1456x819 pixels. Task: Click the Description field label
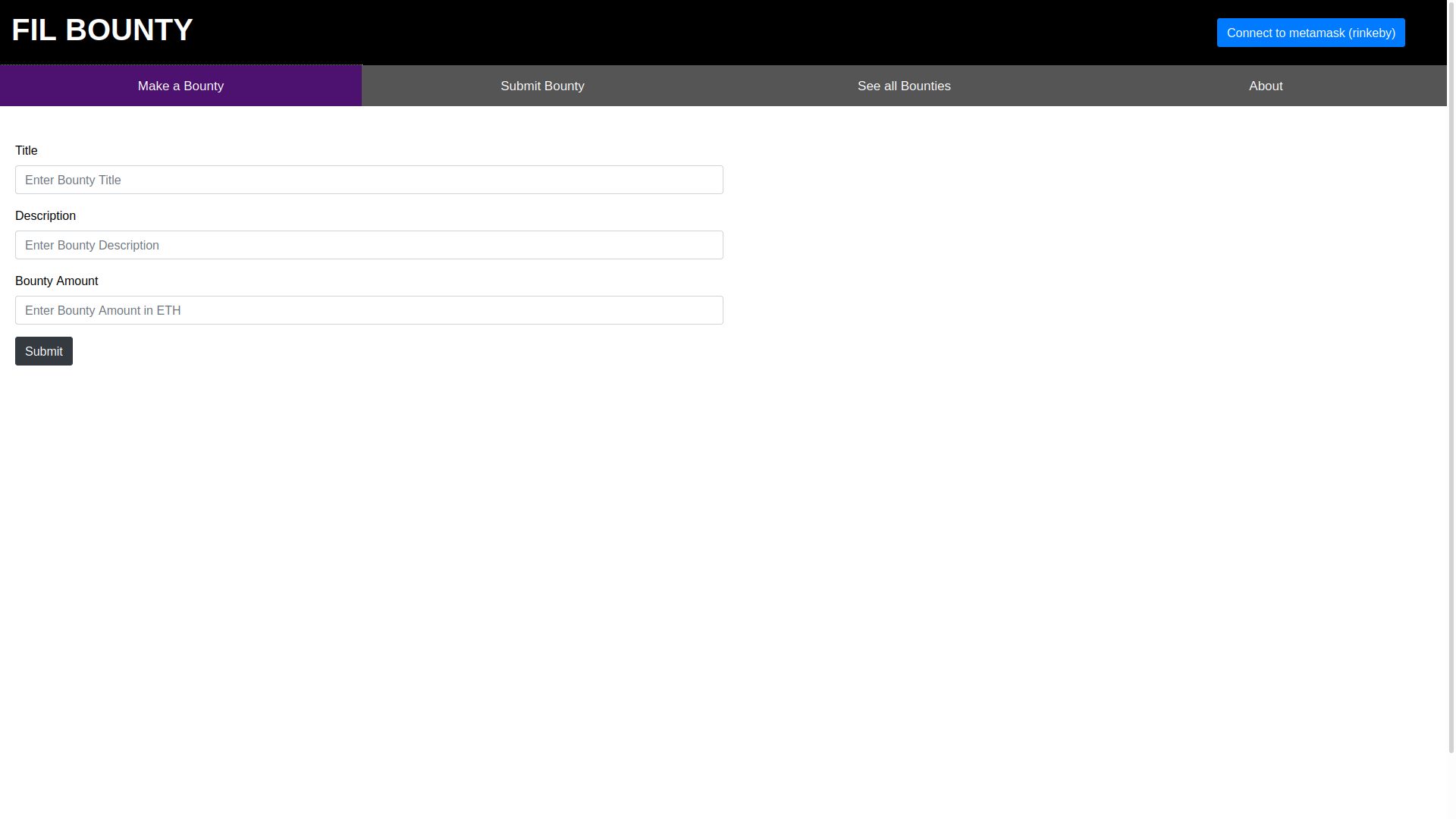tap(45, 215)
